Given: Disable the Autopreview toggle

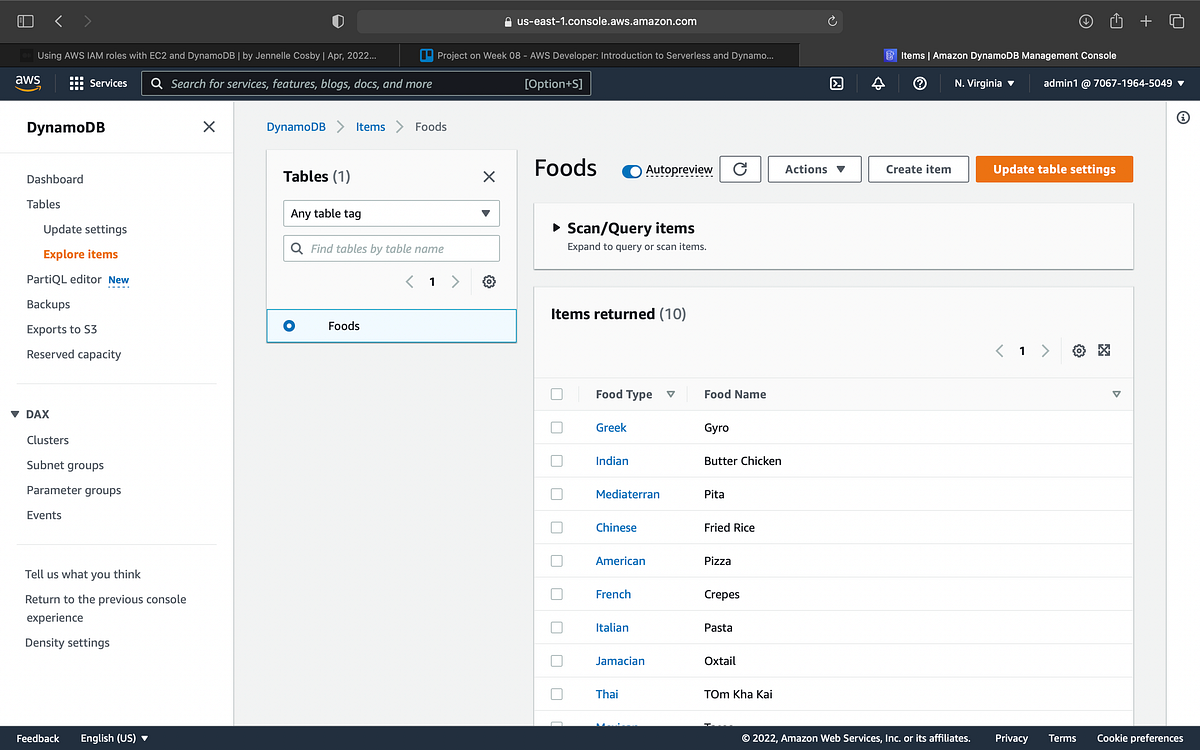Looking at the screenshot, I should tap(631, 170).
